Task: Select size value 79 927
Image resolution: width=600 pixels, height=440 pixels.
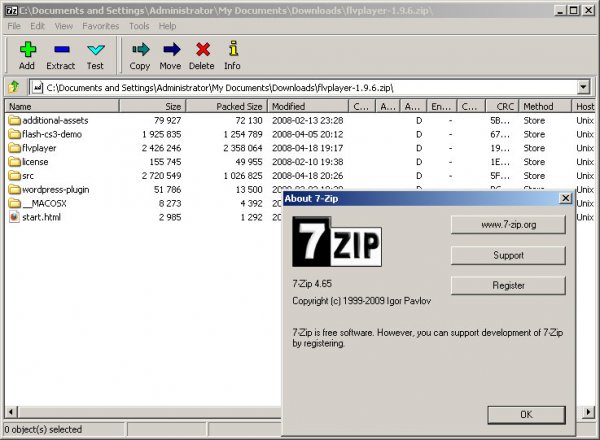Action: (167, 121)
